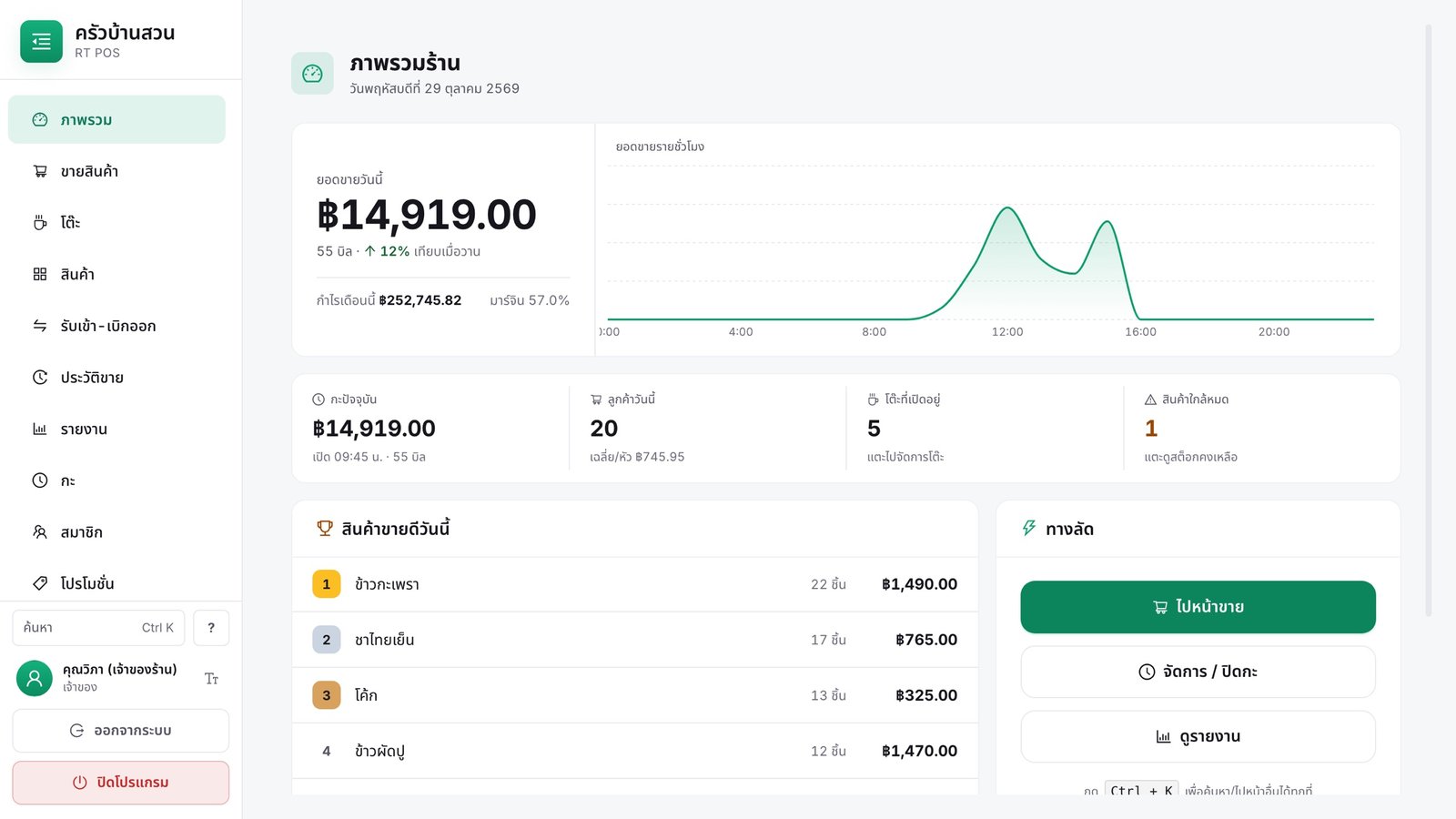Focus the ค้นหา search field
This screenshot has width=1456, height=819.
click(x=98, y=628)
